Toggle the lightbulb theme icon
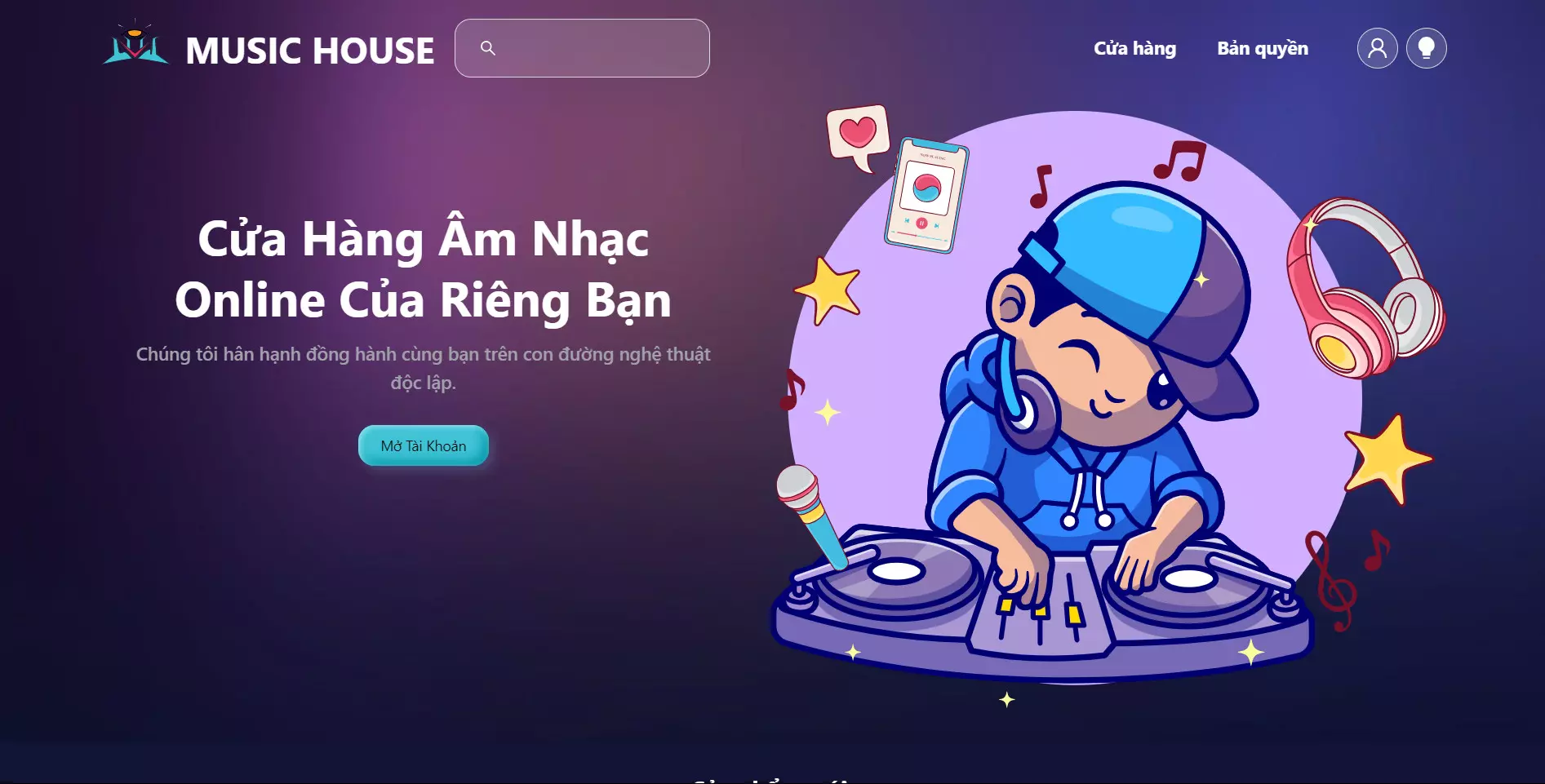The height and width of the screenshot is (784, 1545). 1426,48
